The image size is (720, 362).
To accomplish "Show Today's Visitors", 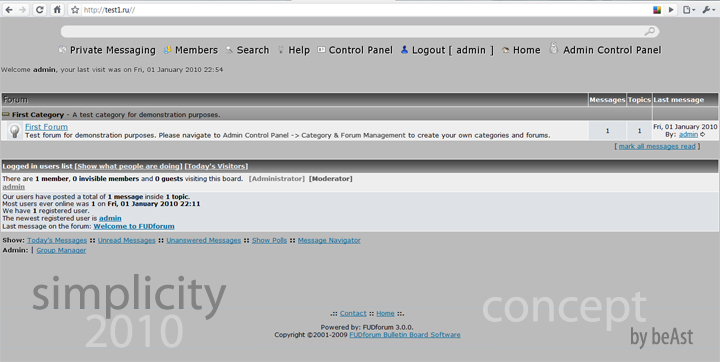I will (216, 166).
